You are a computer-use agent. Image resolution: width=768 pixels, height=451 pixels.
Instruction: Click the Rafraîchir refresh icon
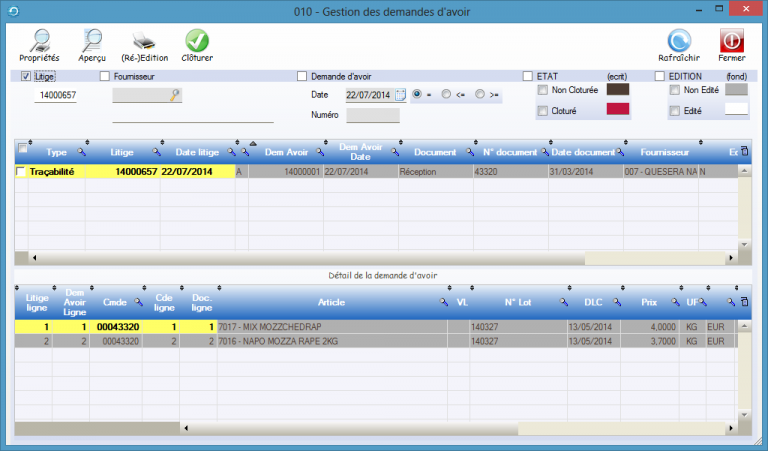pos(680,41)
